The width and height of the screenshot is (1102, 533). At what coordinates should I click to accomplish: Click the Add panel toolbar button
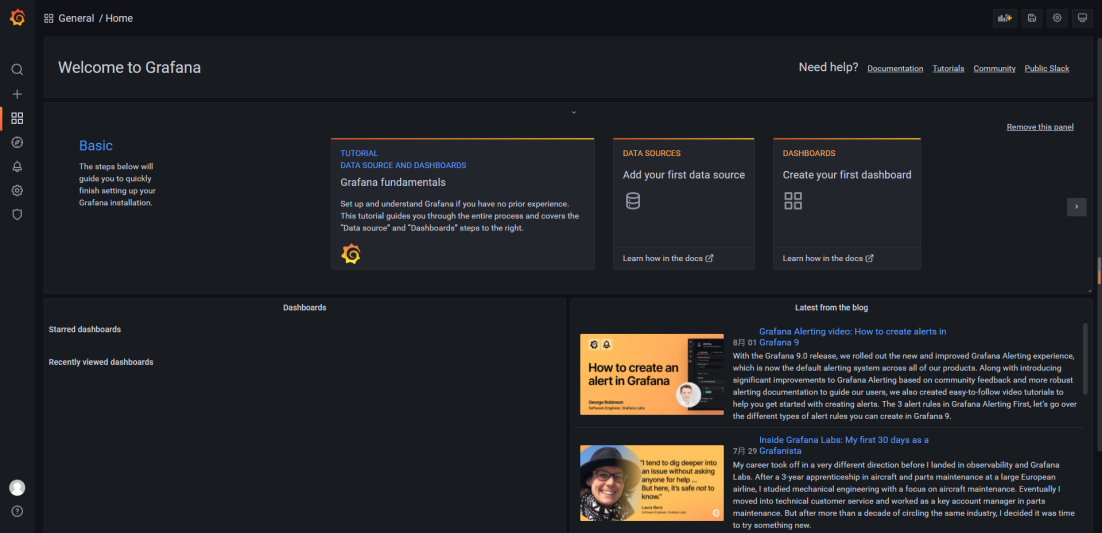1004,18
